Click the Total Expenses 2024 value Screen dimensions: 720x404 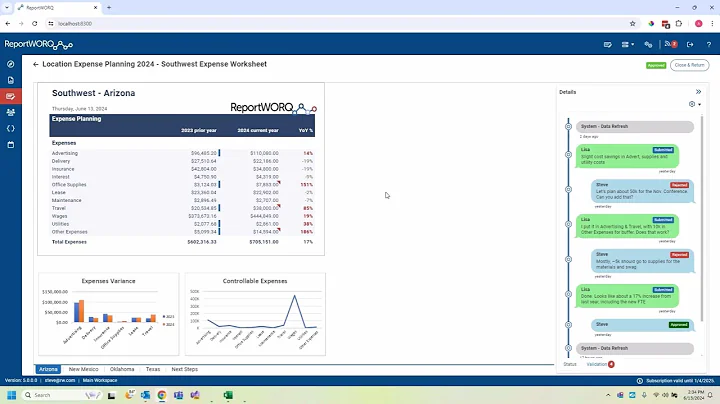click(264, 242)
